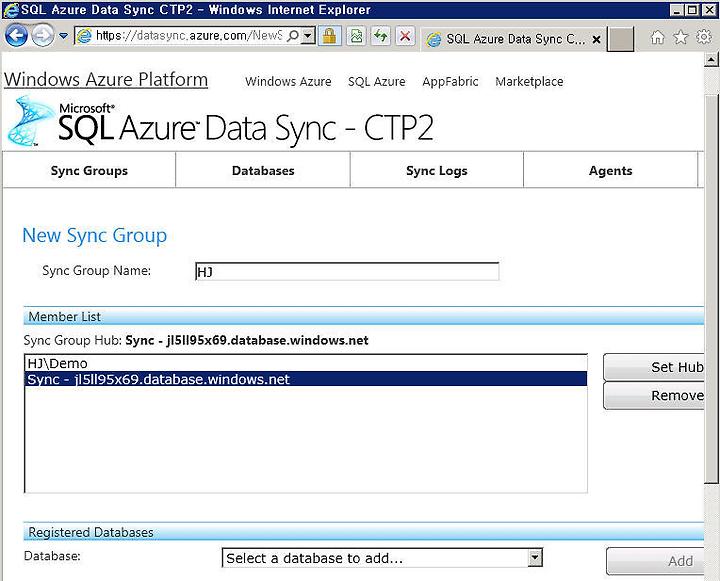Viewport: 720px width, 581px height.
Task: Click the address bar URL field
Action: tap(190, 35)
